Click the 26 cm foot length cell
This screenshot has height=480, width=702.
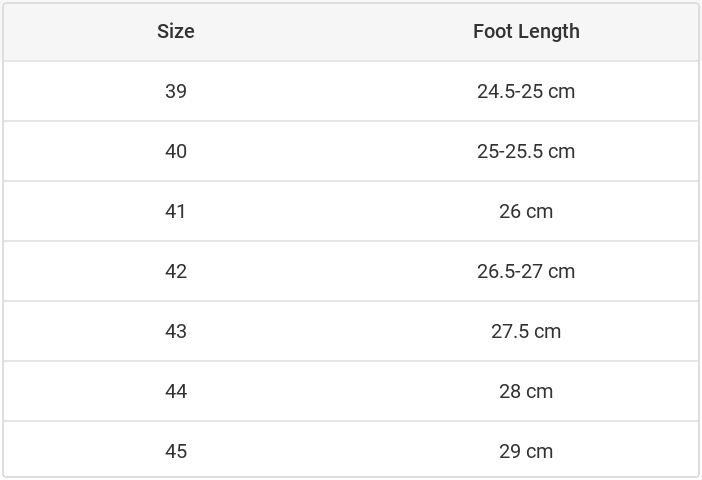point(526,211)
